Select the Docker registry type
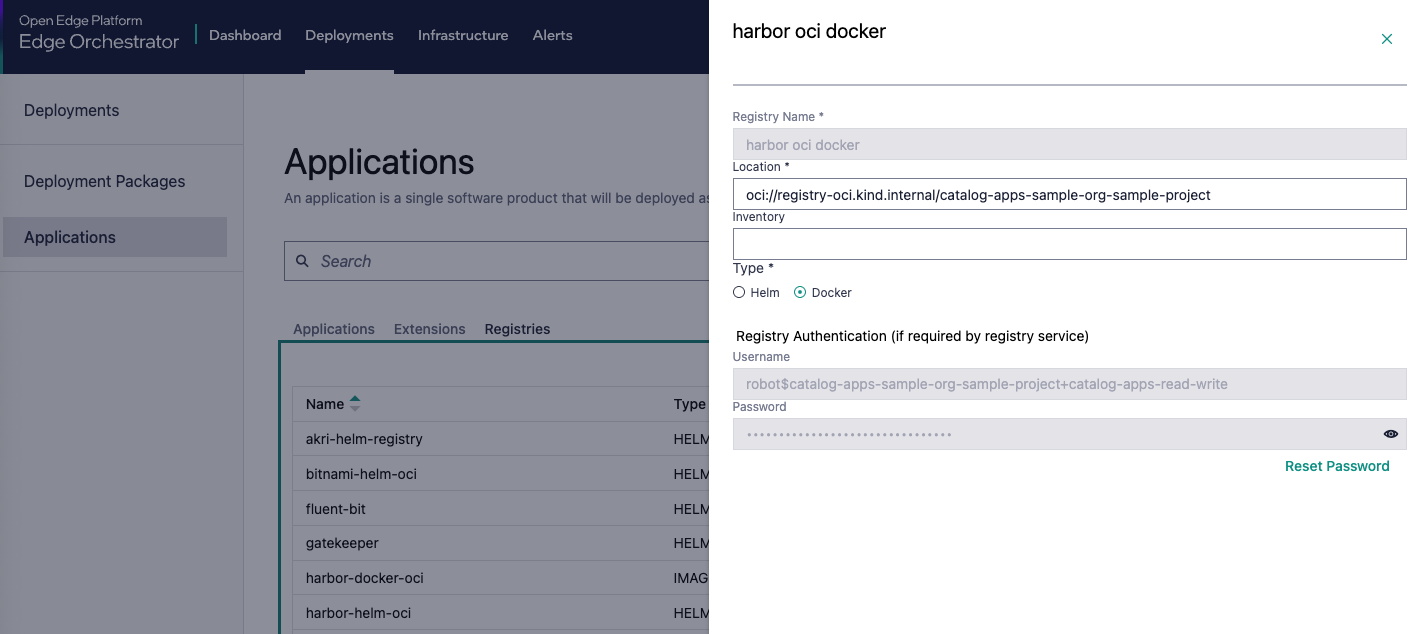The image size is (1413, 634). (x=799, y=292)
